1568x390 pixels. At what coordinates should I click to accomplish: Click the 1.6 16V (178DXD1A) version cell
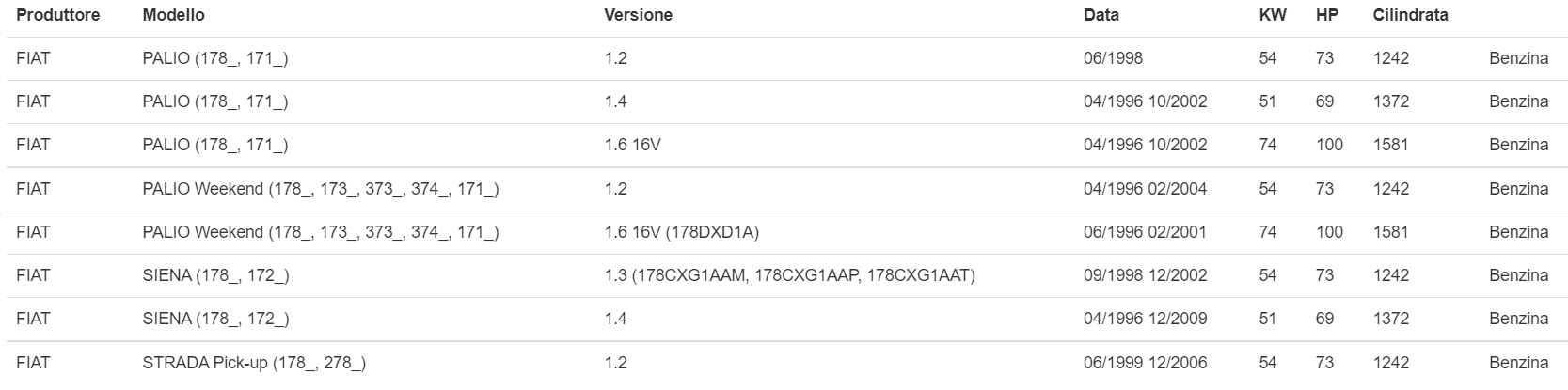681,232
